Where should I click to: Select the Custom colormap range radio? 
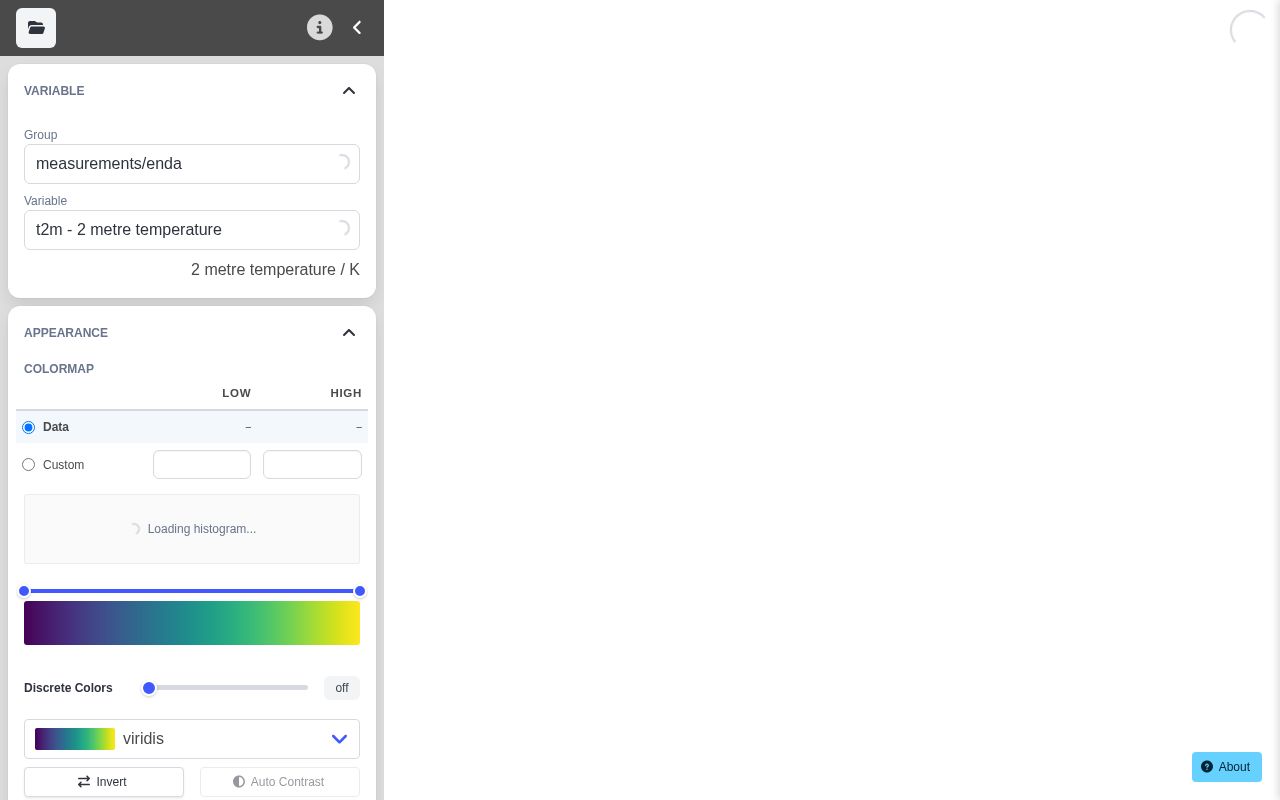click(28, 465)
